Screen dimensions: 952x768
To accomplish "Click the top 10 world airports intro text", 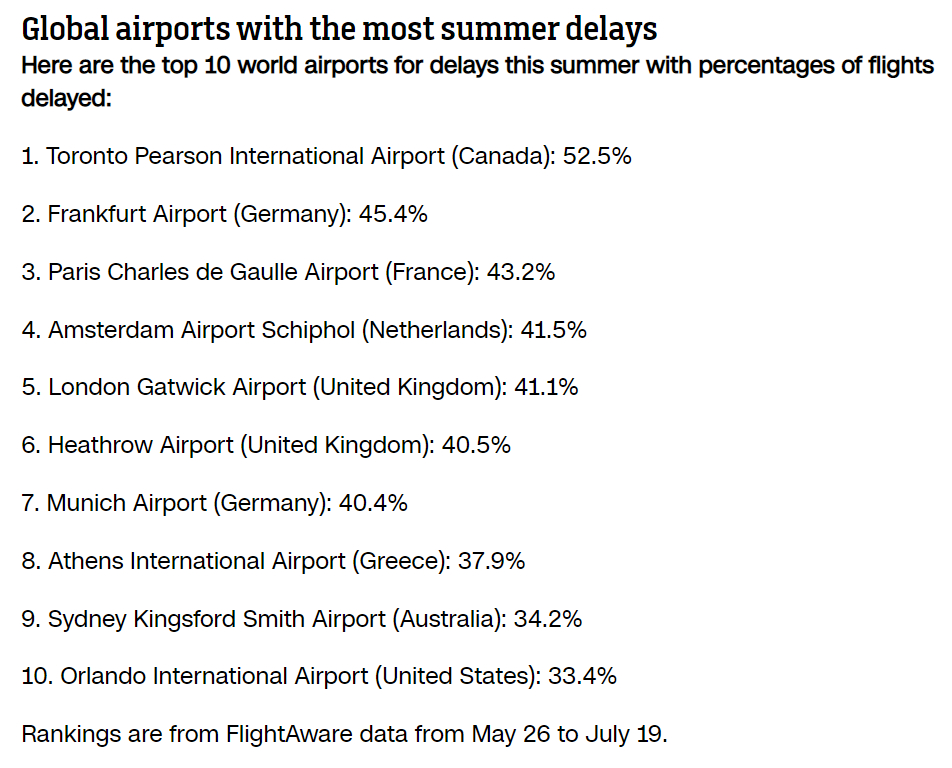I will tap(477, 82).
